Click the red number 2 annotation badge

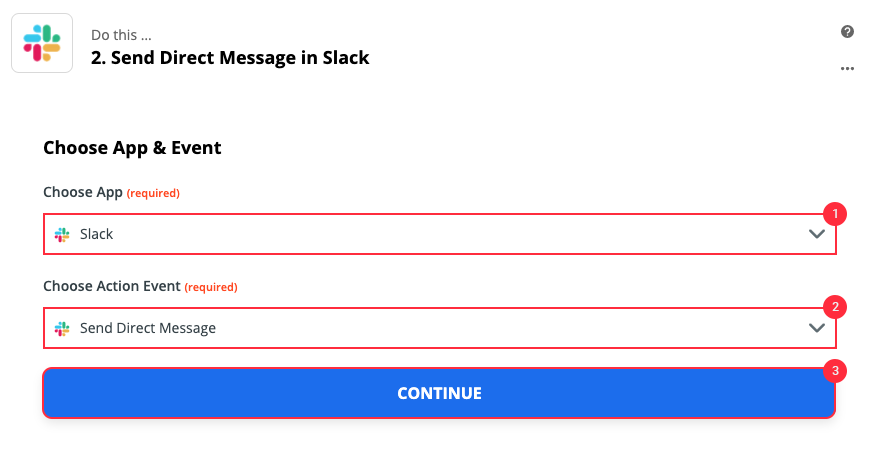[835, 307]
